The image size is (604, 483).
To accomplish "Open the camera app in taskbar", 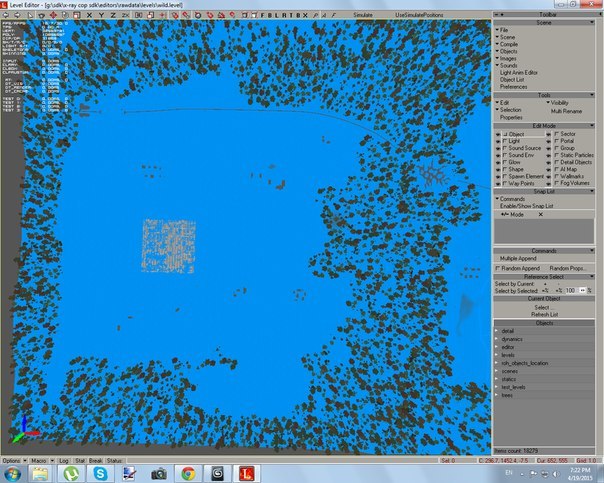I will [159, 473].
